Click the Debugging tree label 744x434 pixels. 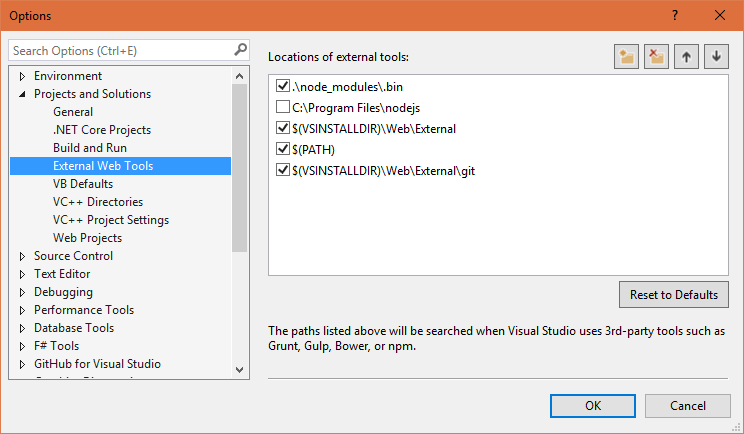[x=63, y=292]
